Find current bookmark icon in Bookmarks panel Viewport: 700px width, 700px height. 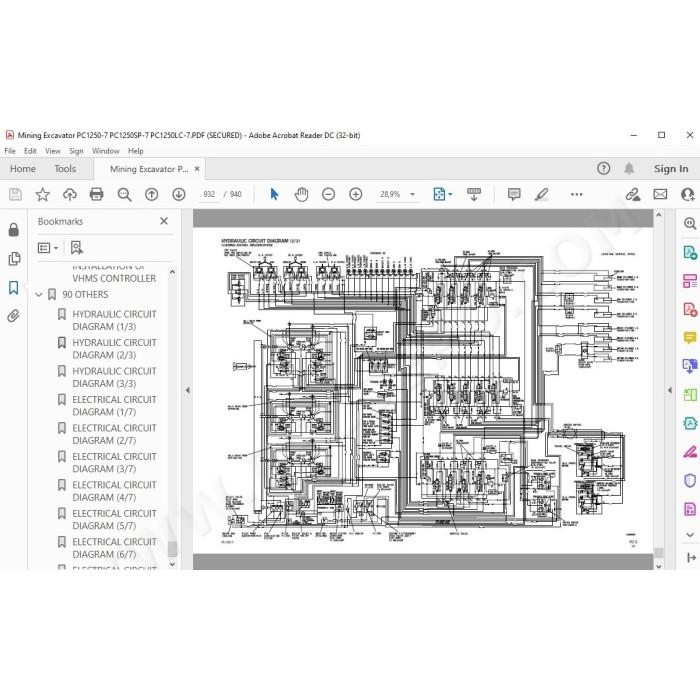point(77,248)
